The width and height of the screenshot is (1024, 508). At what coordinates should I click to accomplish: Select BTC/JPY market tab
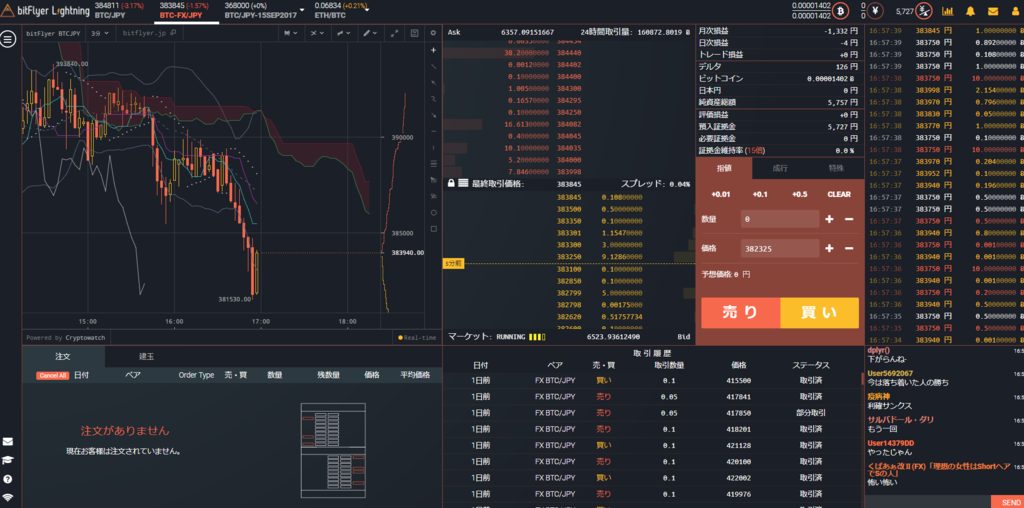[x=121, y=10]
